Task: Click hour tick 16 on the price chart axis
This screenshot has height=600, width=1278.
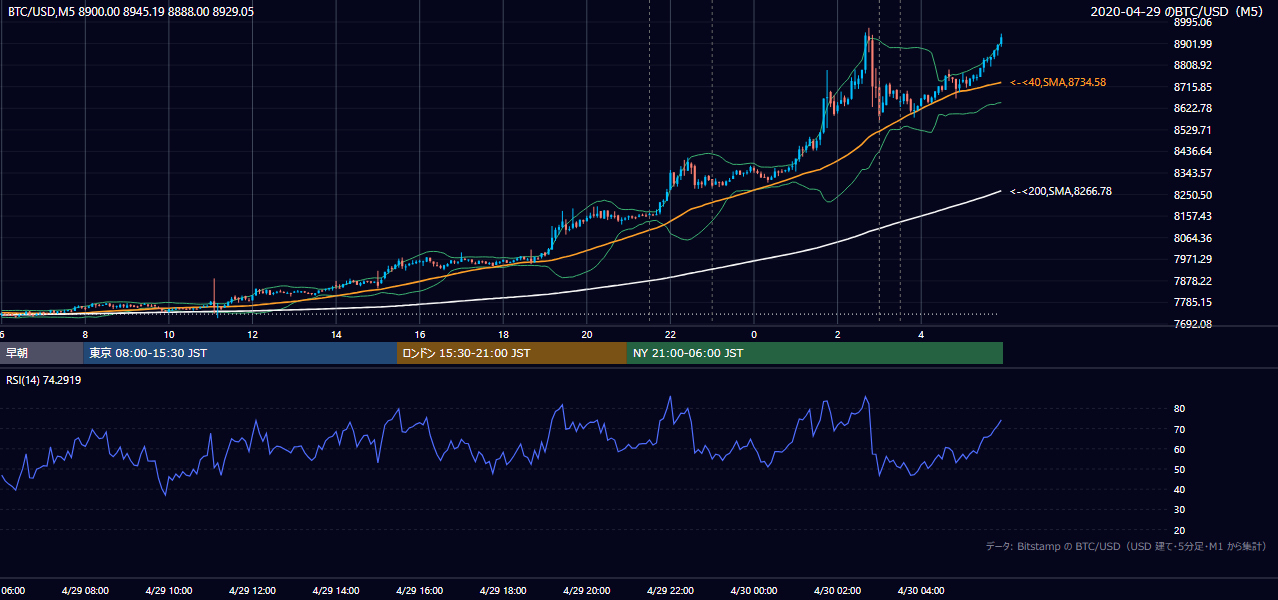Action: pos(420,334)
